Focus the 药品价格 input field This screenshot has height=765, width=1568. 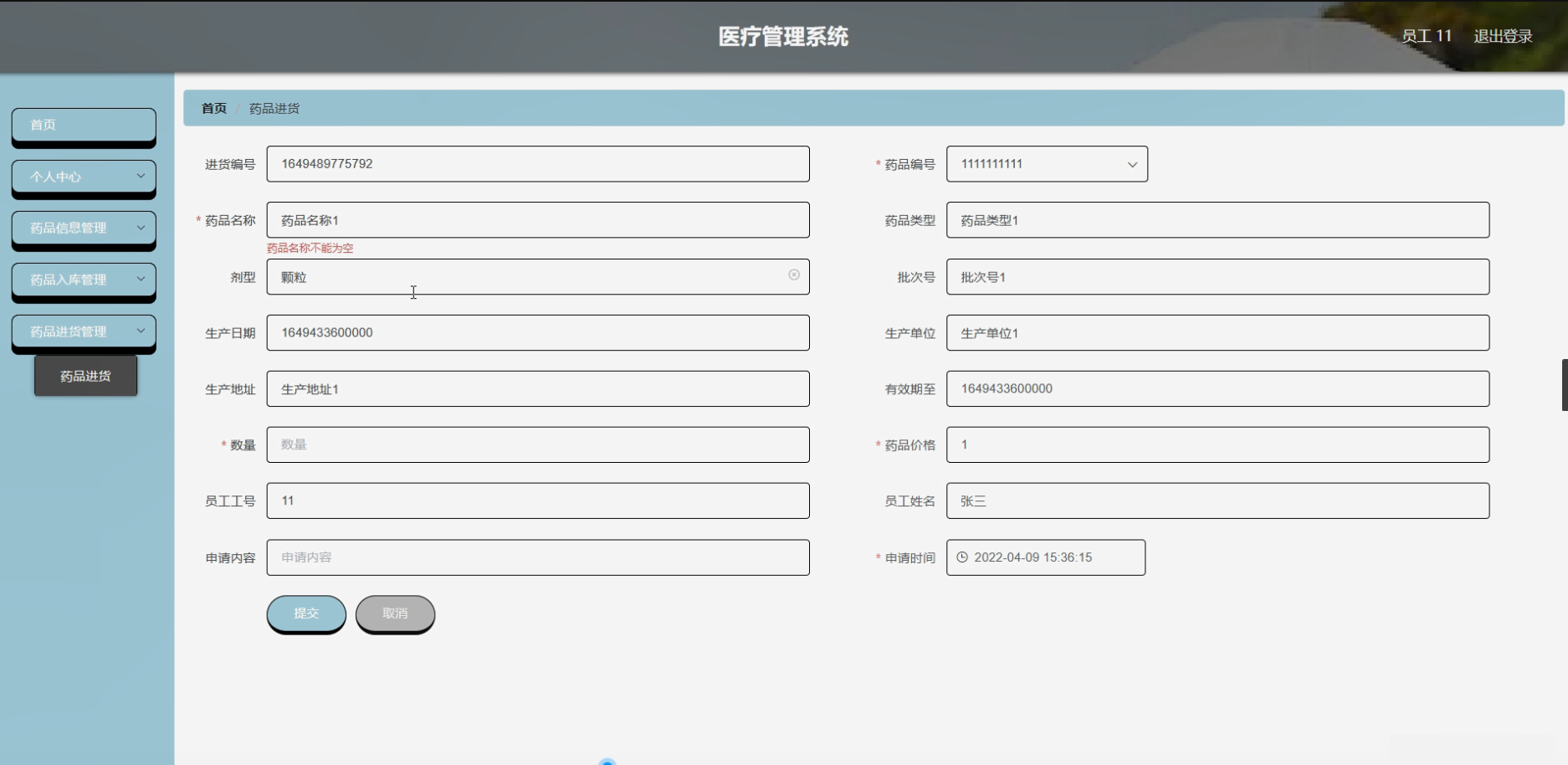point(1217,445)
